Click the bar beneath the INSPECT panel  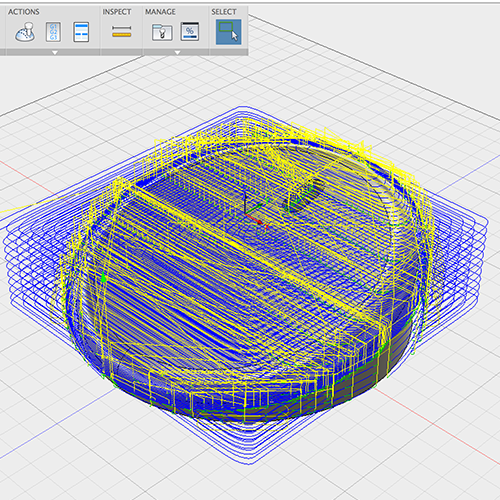click(122, 52)
